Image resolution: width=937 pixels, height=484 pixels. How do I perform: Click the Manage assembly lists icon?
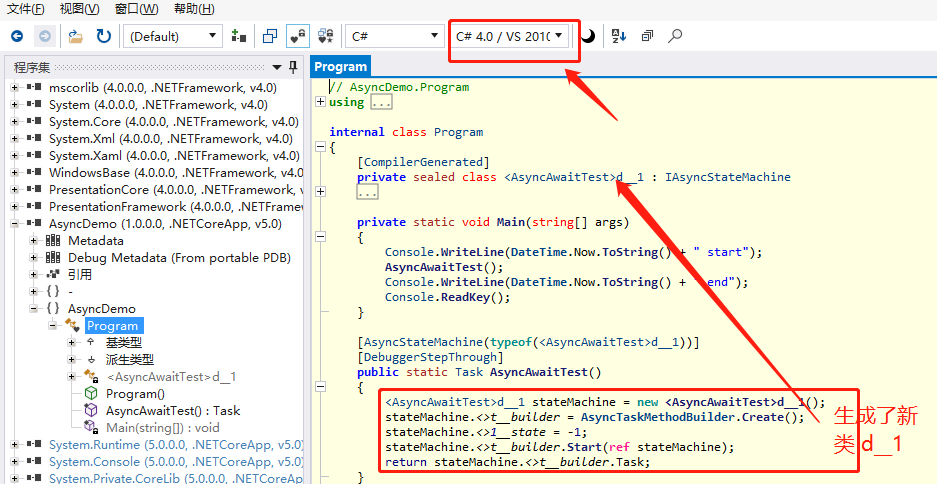tap(238, 36)
